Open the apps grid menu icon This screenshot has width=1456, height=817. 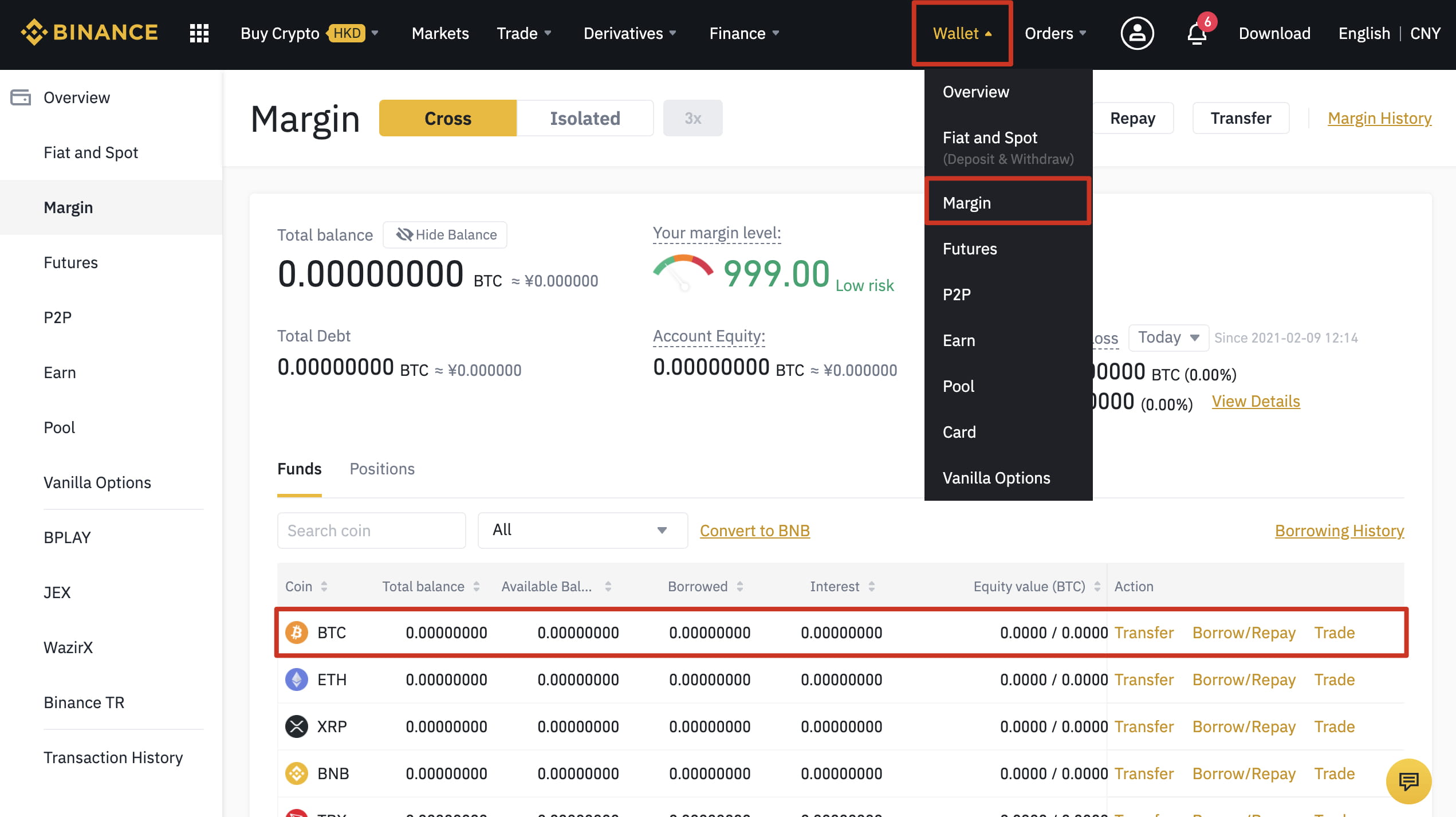point(199,33)
